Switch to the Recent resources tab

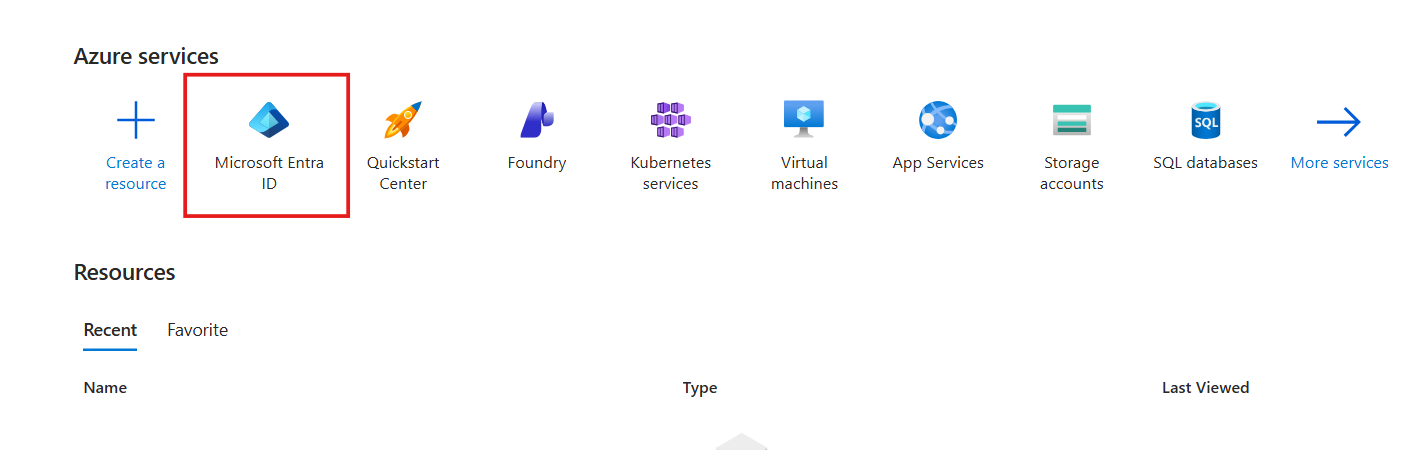[x=110, y=330]
